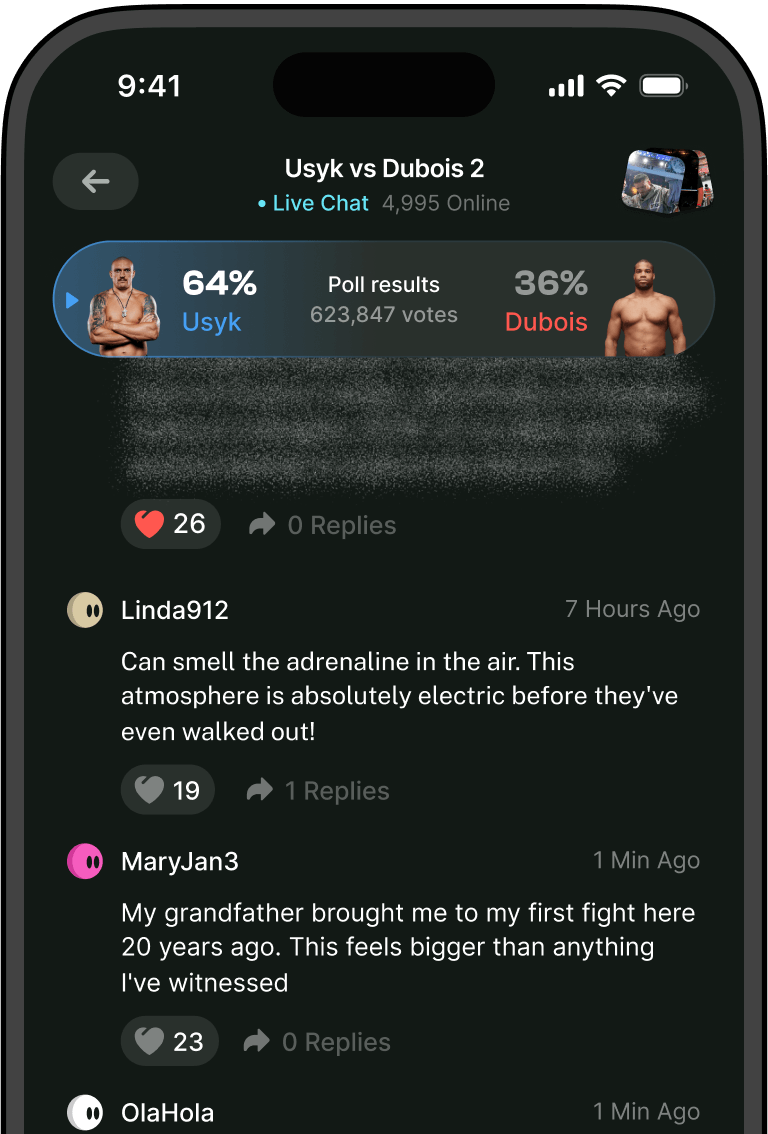Toggle heart on Linda912's comment
The height and width of the screenshot is (1134, 768).
168,790
